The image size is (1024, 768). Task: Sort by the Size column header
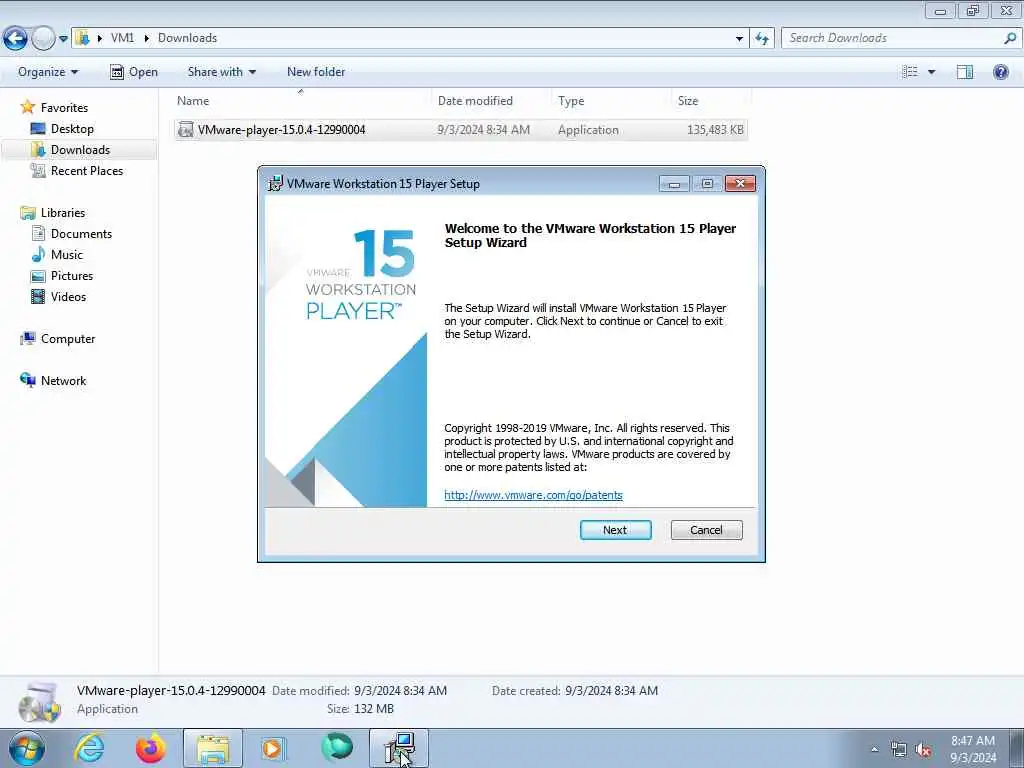pyautogui.click(x=711, y=101)
